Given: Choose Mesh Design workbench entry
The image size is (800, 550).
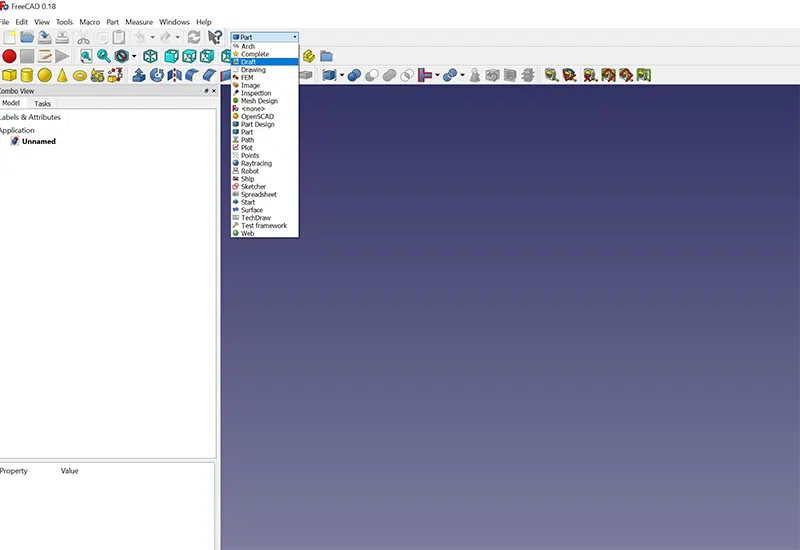Looking at the screenshot, I should pos(265,101).
